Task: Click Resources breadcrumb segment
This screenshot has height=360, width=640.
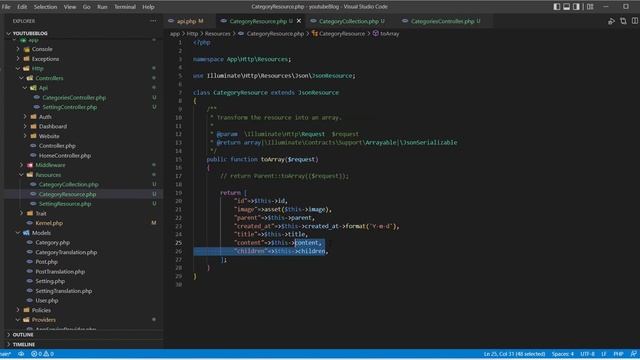Action: click(x=218, y=34)
